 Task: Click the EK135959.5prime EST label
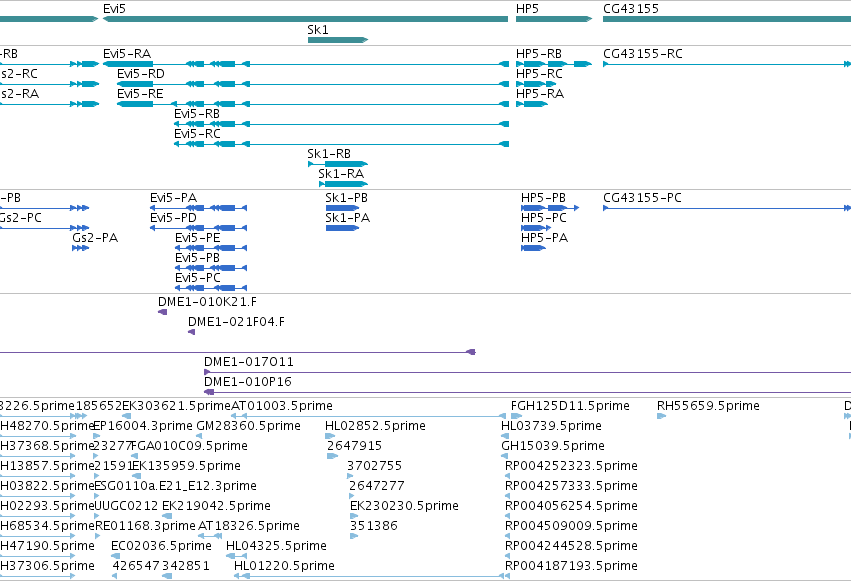186,467
